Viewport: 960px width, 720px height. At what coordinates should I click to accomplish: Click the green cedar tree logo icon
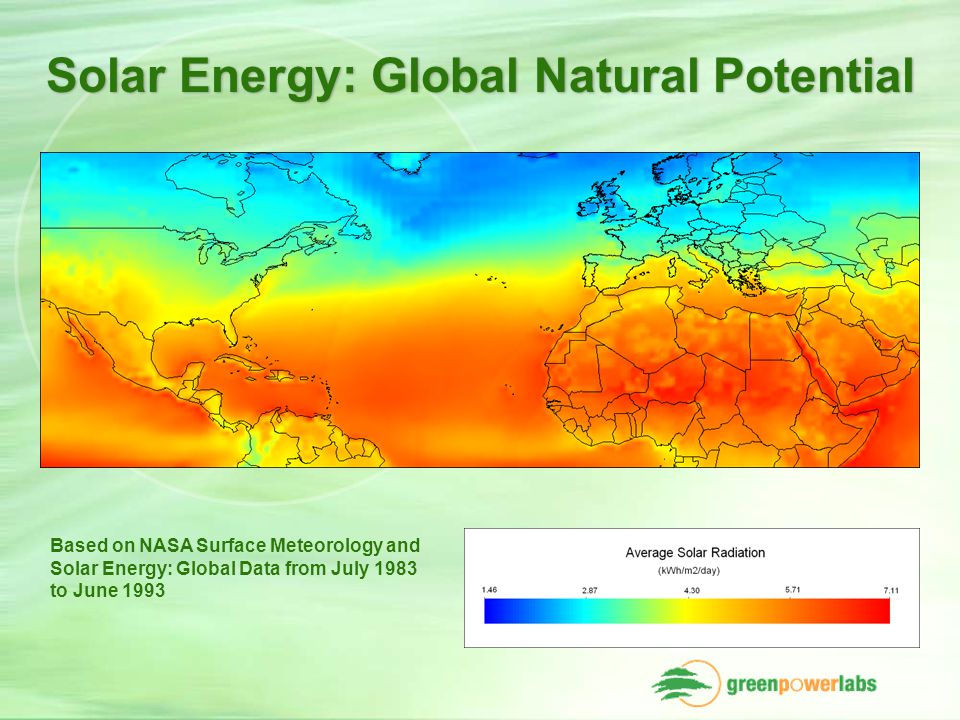pos(686,683)
